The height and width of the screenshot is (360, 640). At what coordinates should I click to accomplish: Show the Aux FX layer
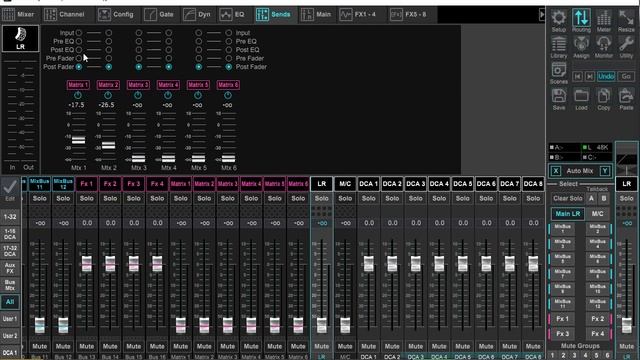click(10, 268)
